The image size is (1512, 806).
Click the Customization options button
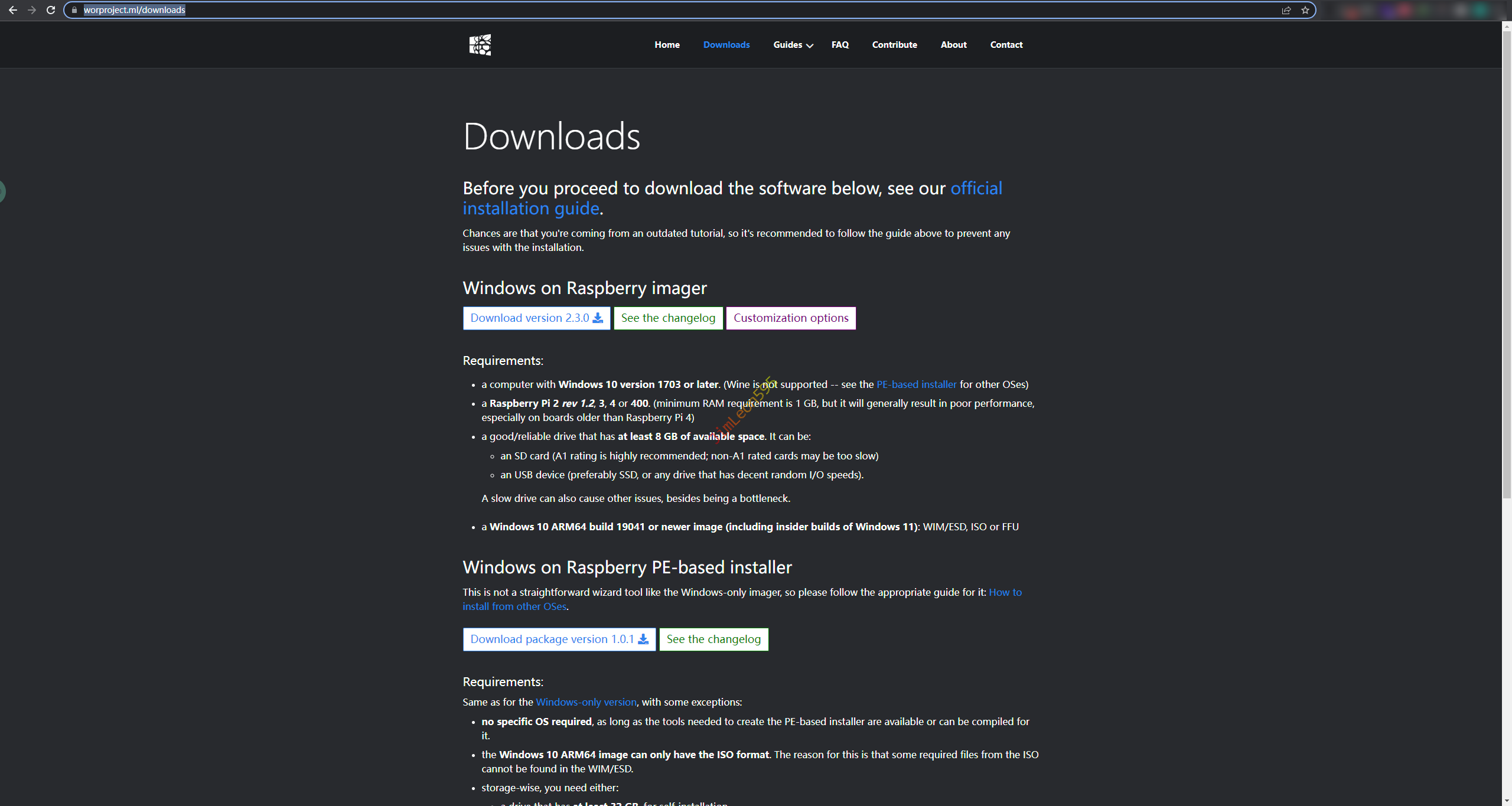pyautogui.click(x=791, y=318)
